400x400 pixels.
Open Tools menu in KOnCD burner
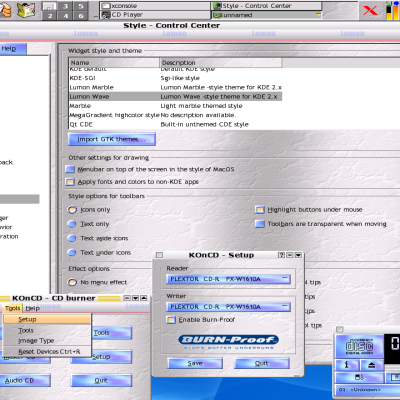13,308
